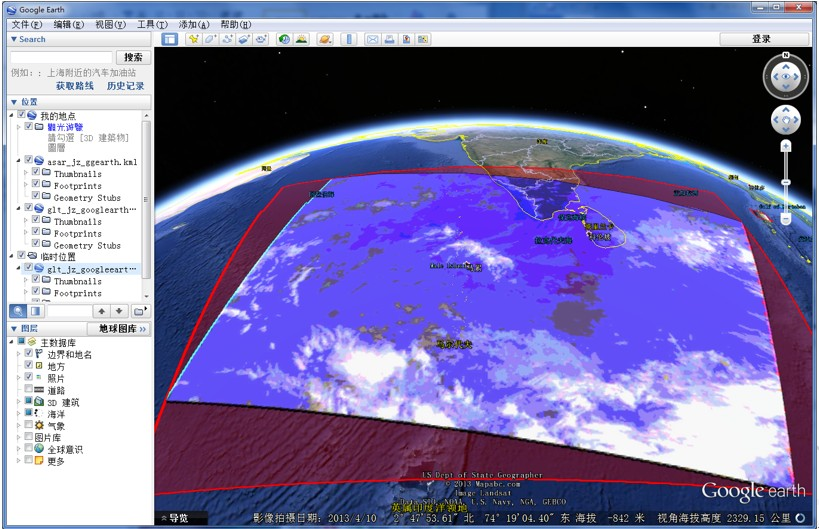
Task: Open the 工具(T) menu
Action: (x=152, y=25)
